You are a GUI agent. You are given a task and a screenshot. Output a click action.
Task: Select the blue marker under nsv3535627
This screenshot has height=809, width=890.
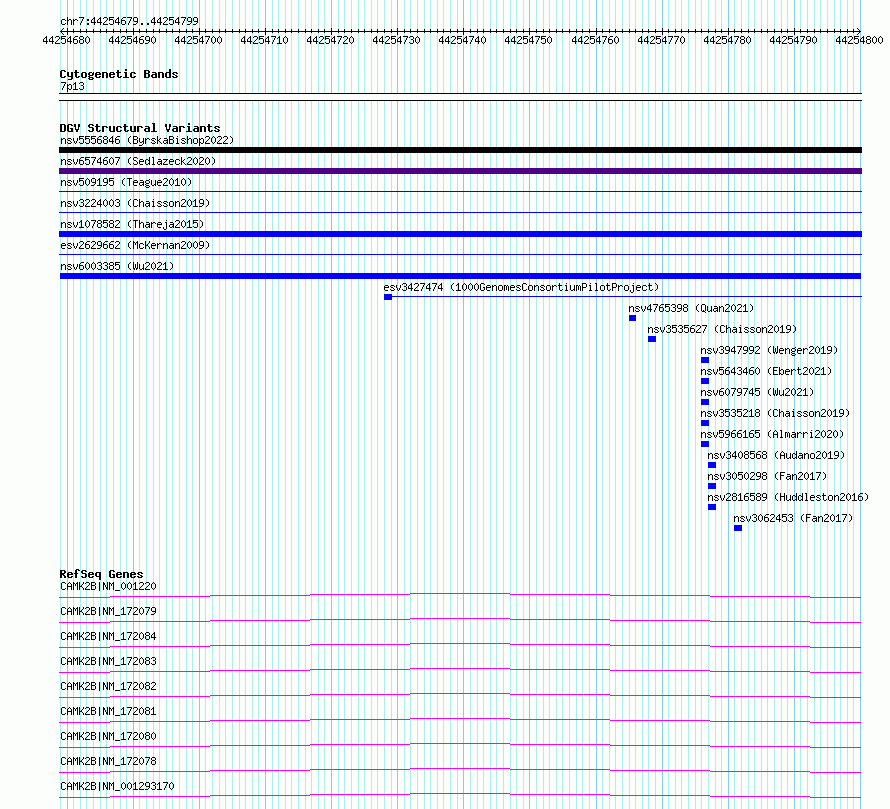pyautogui.click(x=652, y=339)
